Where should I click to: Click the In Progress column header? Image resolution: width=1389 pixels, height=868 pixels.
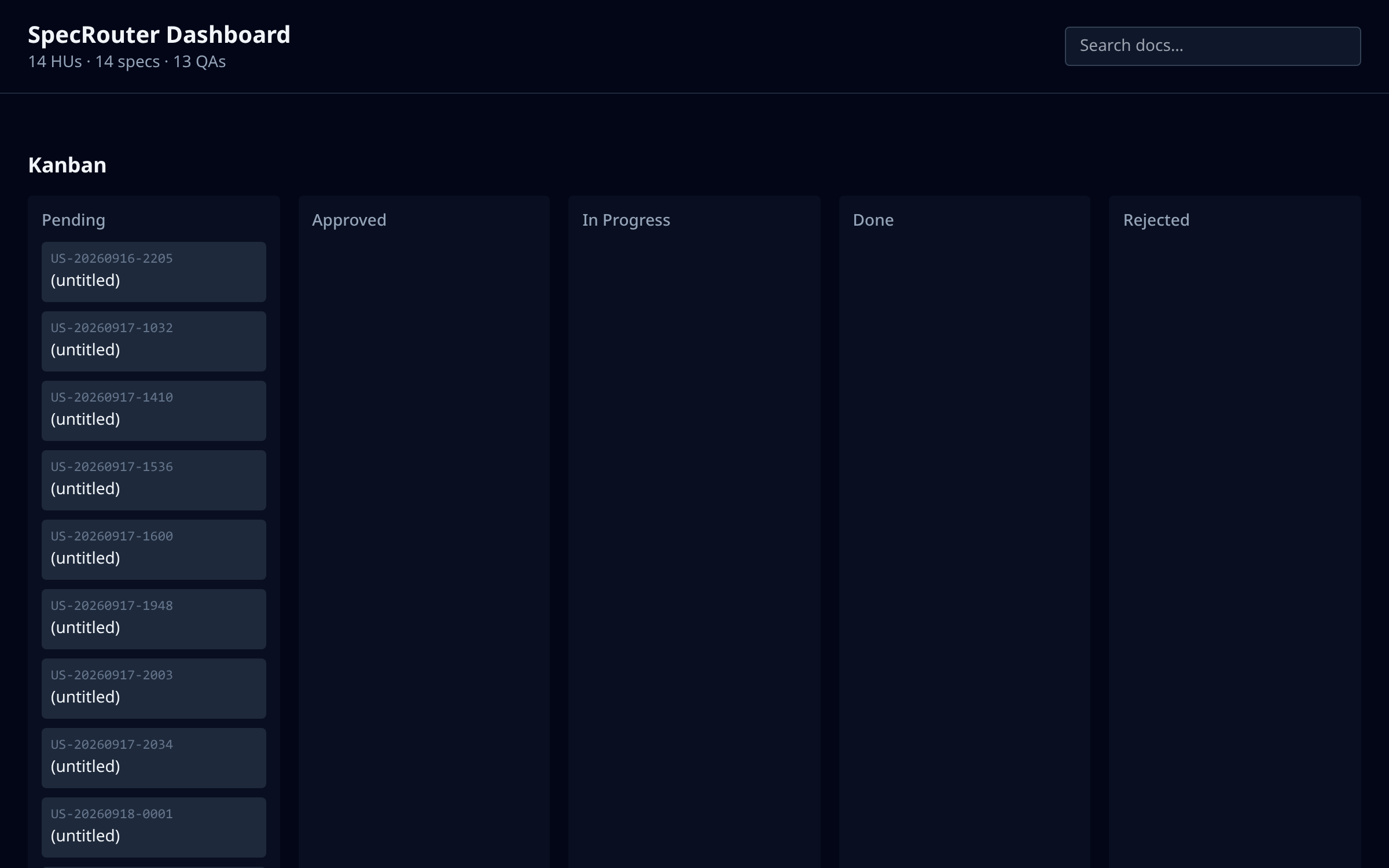[x=626, y=220]
